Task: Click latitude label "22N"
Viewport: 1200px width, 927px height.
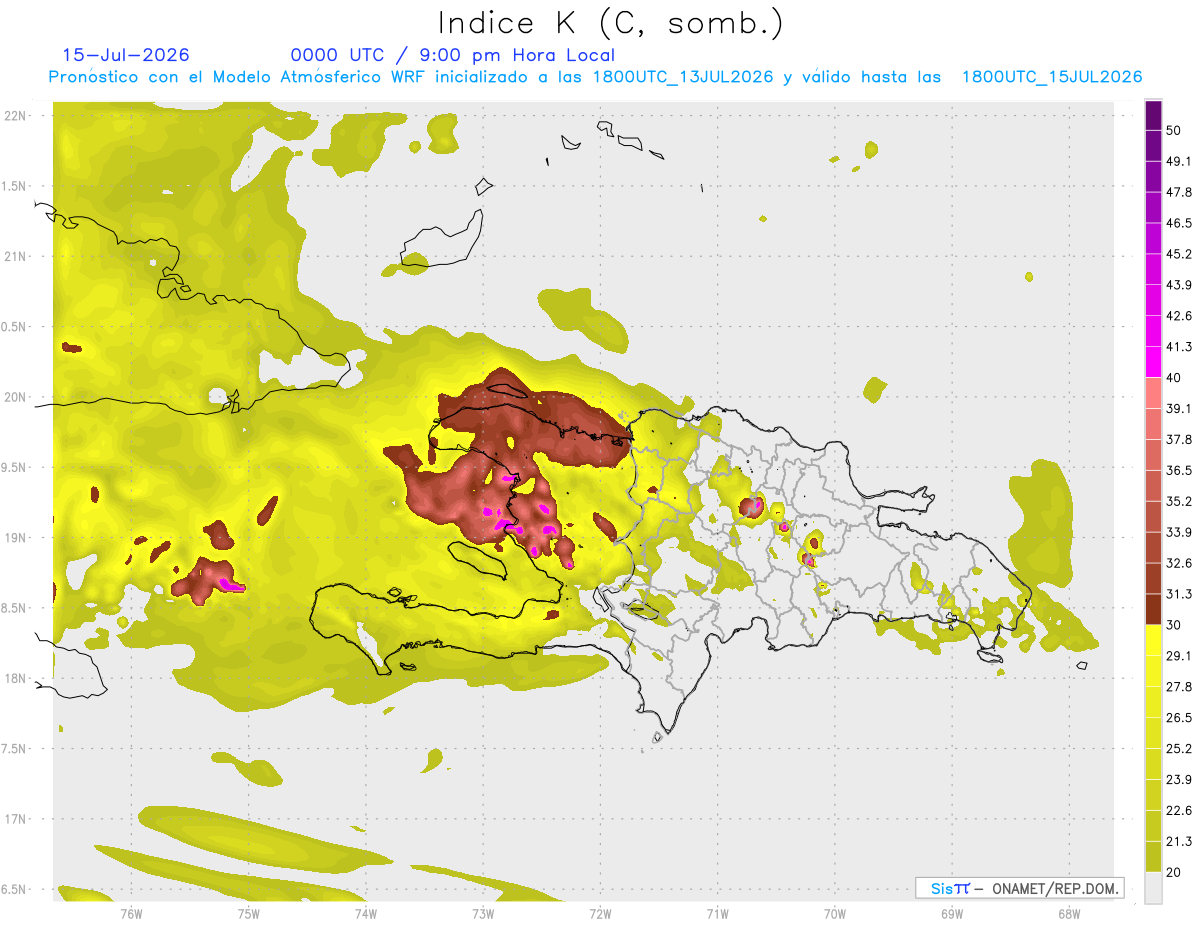Action: (15, 115)
